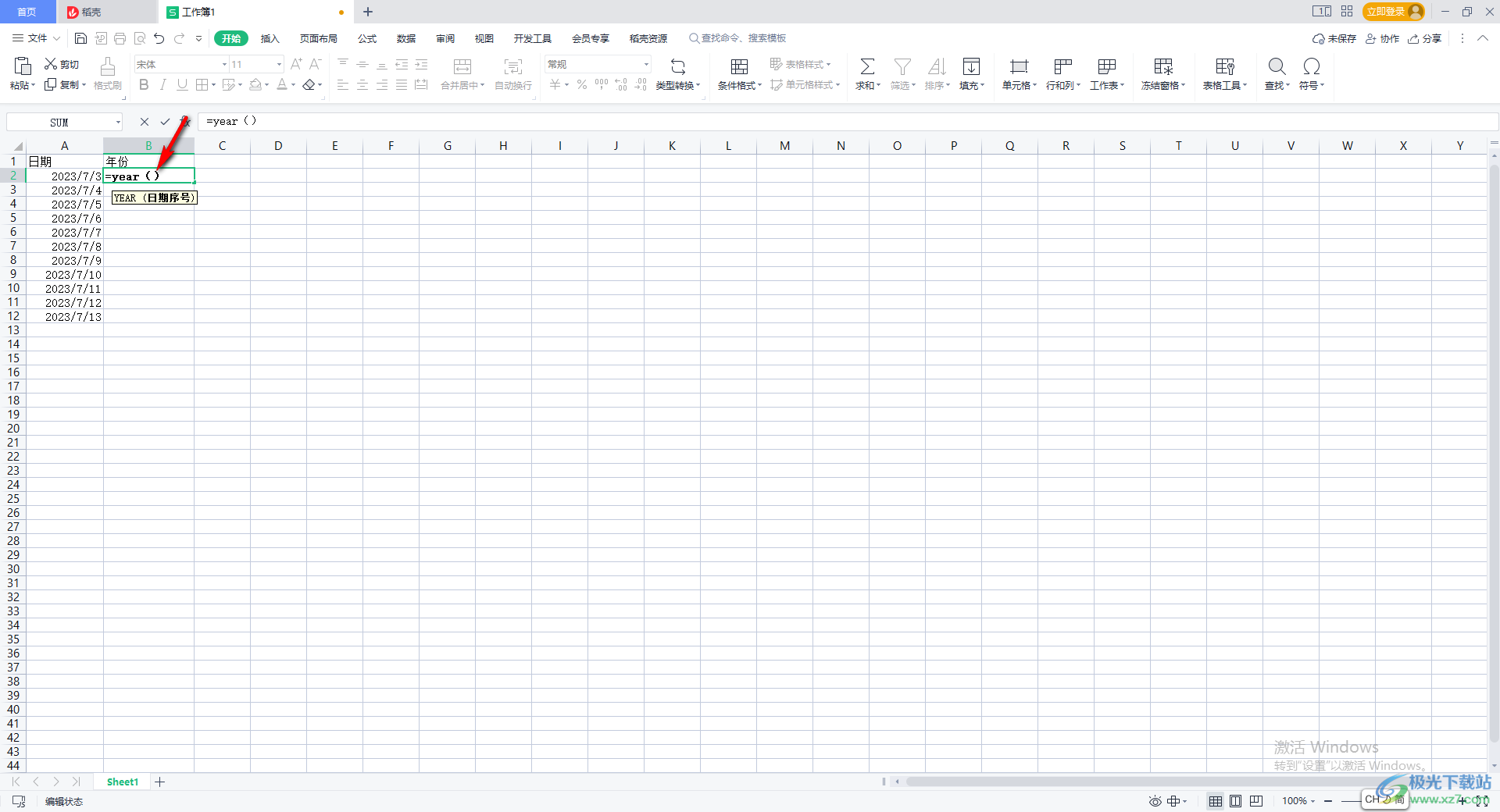Click the confirm checkmark beside formula bar
The width and height of the screenshot is (1500, 812).
[x=165, y=122]
